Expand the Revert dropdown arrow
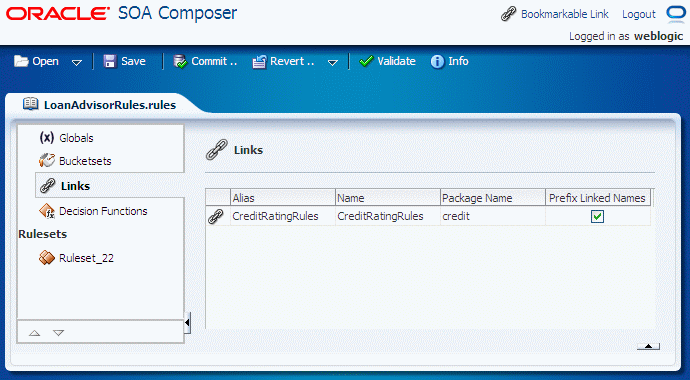This screenshot has width=690, height=380. point(333,62)
